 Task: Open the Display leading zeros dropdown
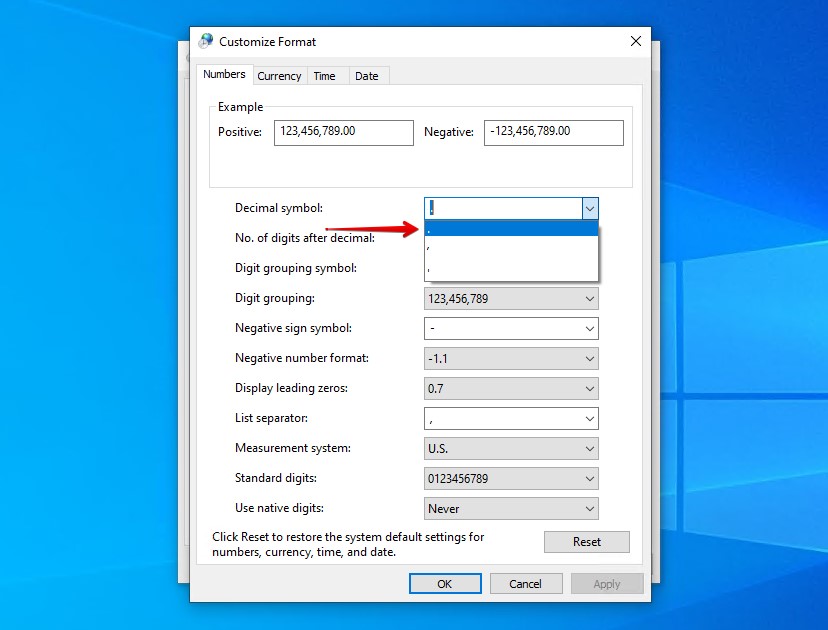tap(589, 388)
